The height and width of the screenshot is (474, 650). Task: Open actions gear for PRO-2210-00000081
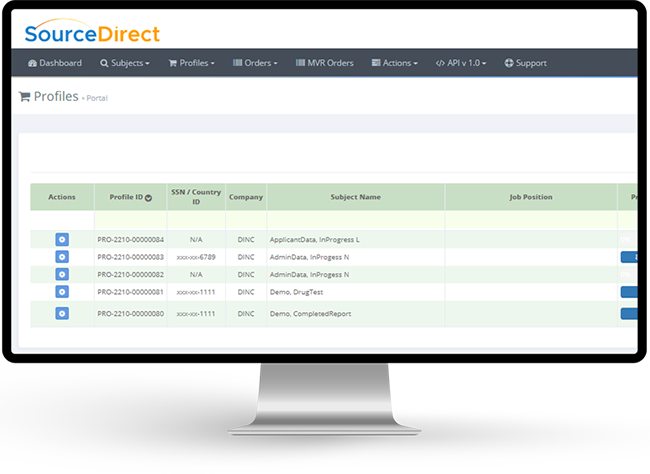click(x=62, y=292)
